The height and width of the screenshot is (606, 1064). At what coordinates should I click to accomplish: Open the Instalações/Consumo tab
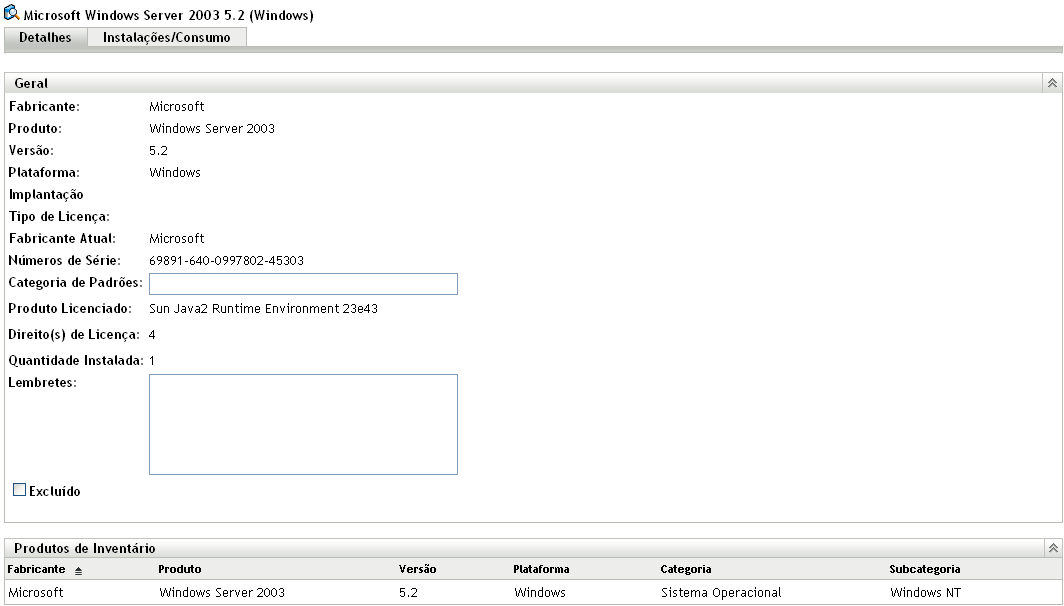click(x=167, y=37)
